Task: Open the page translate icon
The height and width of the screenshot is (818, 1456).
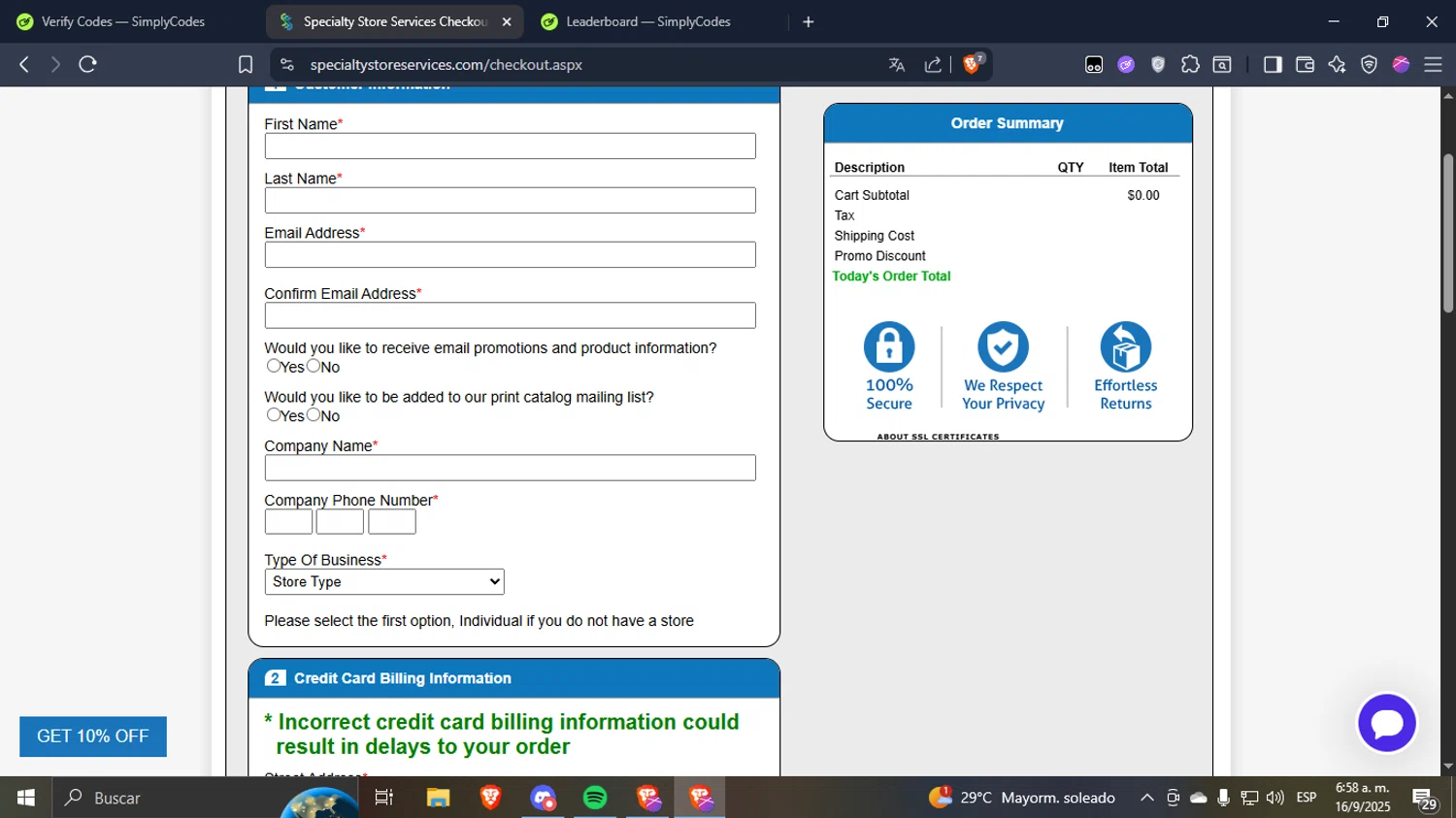Action: (896, 64)
